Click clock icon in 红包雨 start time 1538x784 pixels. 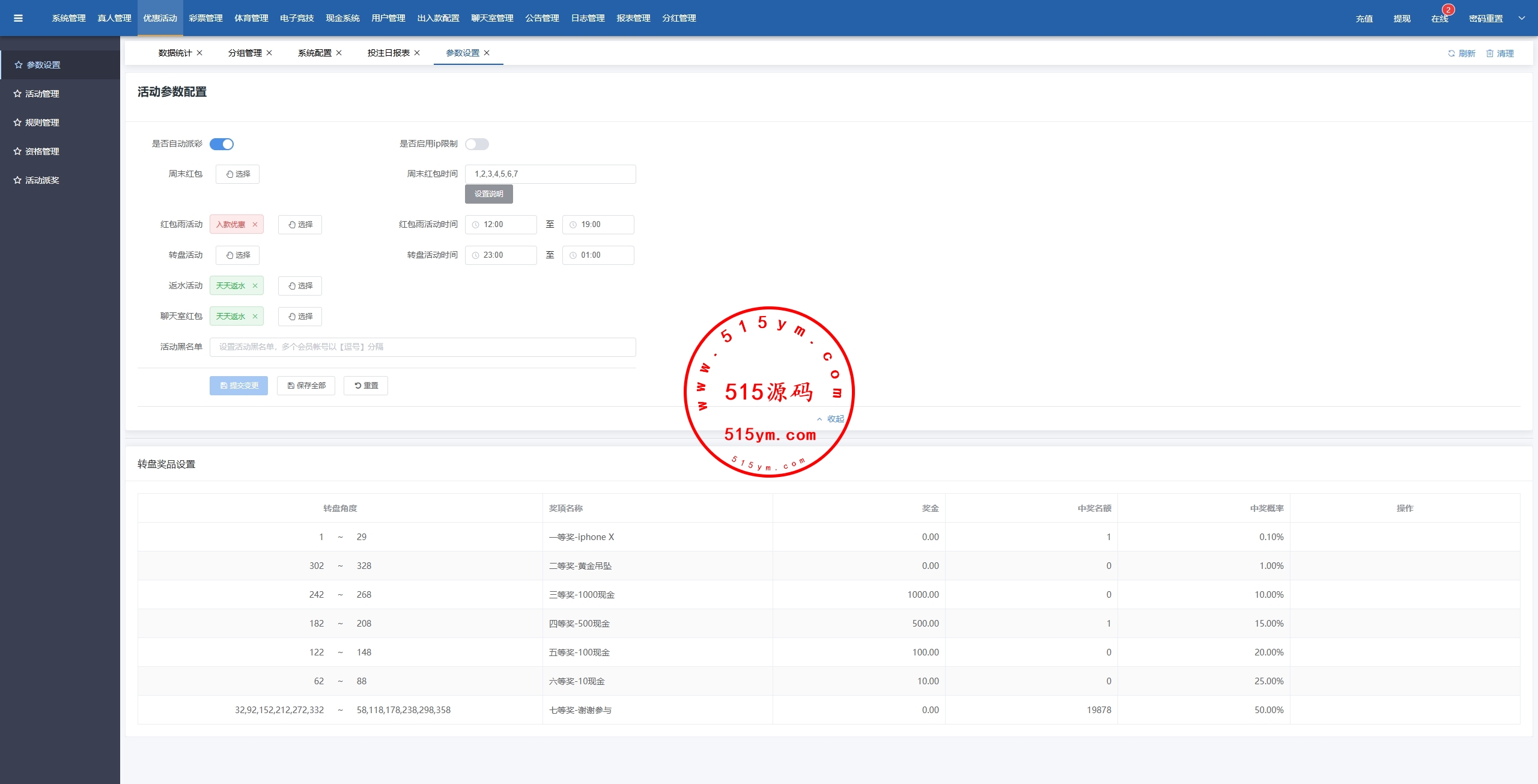(475, 225)
